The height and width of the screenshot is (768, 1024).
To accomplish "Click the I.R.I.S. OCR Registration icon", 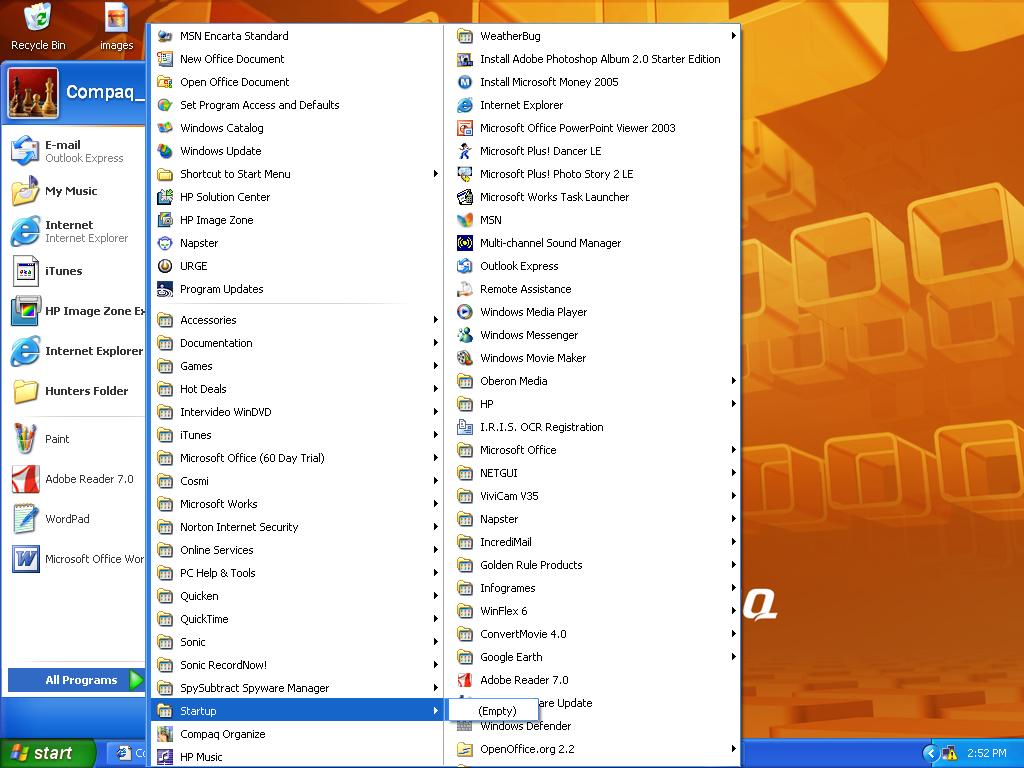I will tap(465, 427).
